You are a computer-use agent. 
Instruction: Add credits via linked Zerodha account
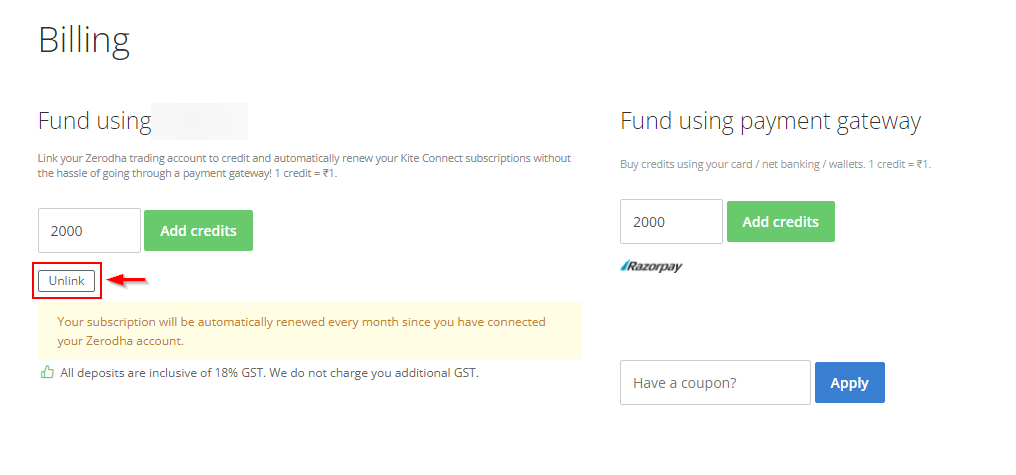coord(198,230)
